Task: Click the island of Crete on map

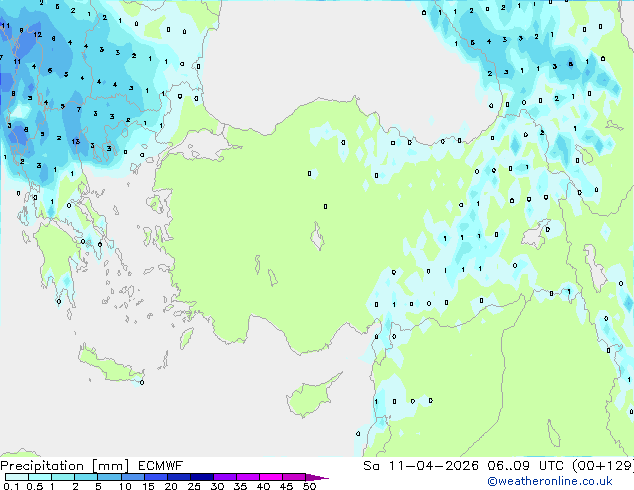Action: pos(111,366)
